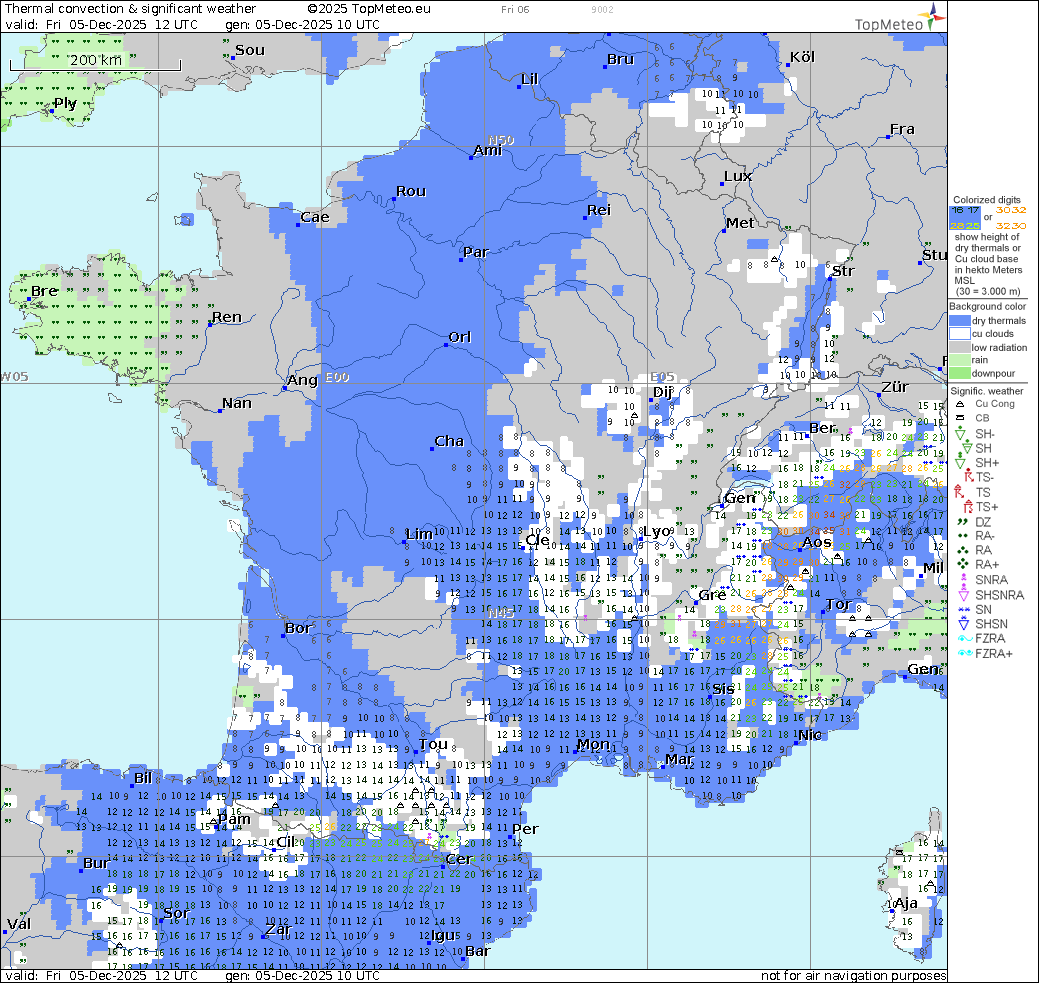Image resolution: width=1039 pixels, height=983 pixels.
Task: Click the low radiation gray swatch
Action: 959,347
